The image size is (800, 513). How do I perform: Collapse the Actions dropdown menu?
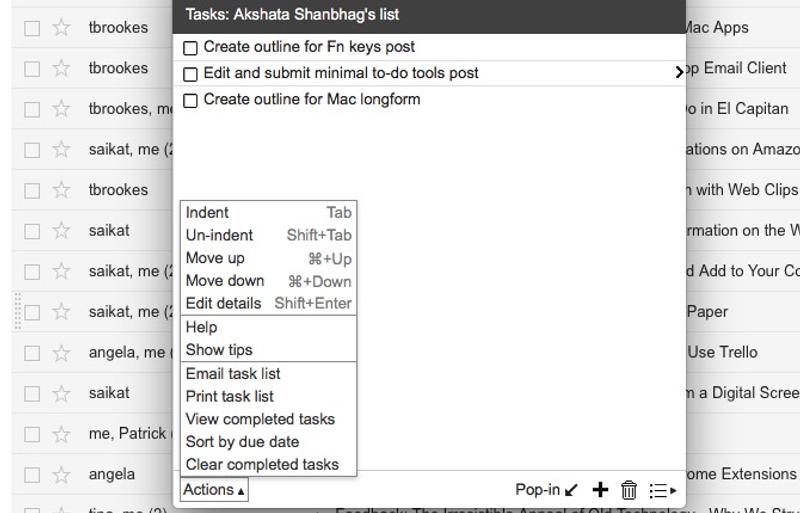214,490
